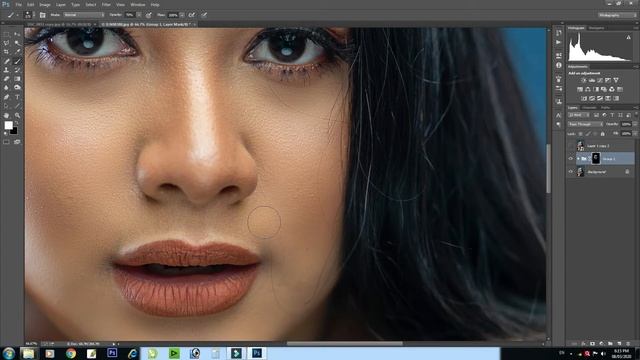Toggle pressure for size in options bar
The width and height of the screenshot is (640, 360).
204,15
